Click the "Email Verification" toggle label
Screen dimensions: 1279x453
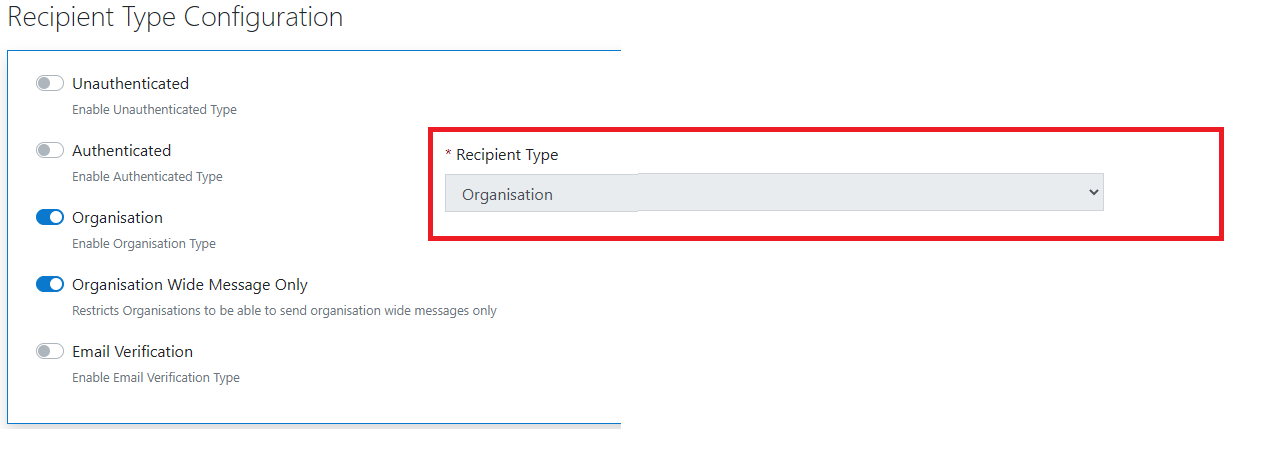[x=132, y=352]
